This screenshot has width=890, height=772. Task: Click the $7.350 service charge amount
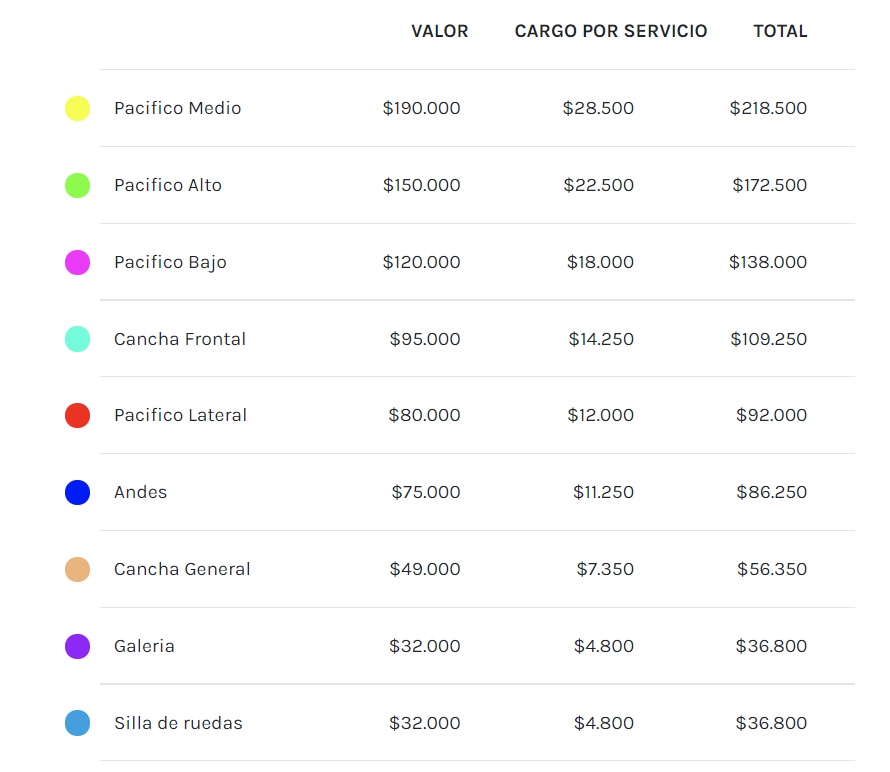pos(605,569)
